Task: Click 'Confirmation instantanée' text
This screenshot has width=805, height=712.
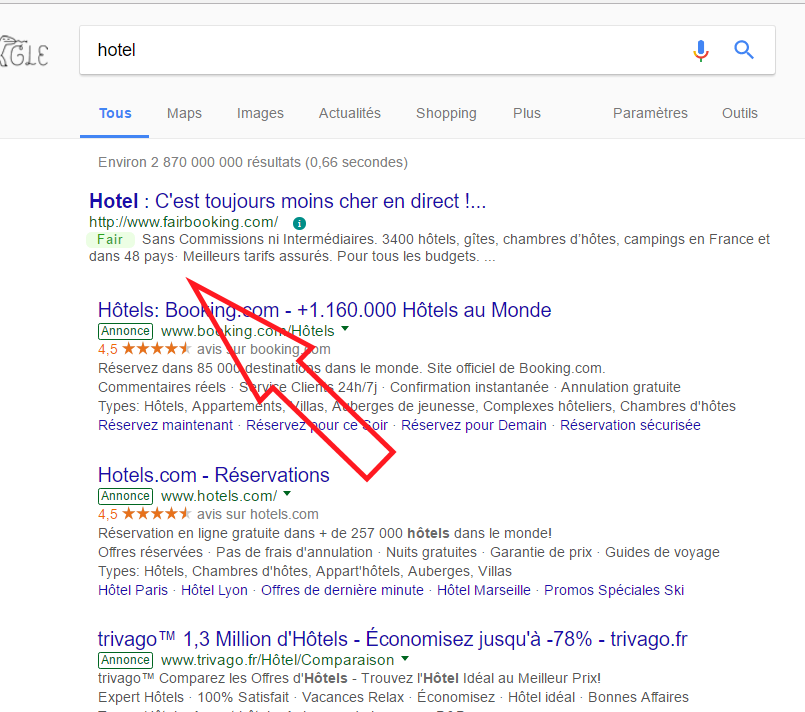Action: [x=469, y=387]
